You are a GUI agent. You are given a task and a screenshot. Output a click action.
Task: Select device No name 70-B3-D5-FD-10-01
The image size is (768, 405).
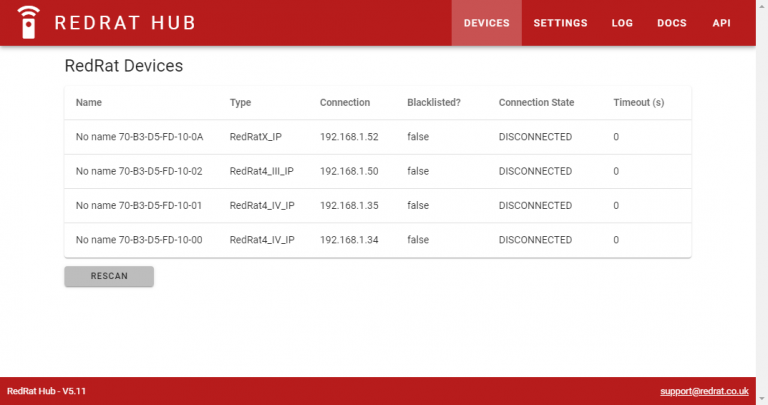click(139, 206)
